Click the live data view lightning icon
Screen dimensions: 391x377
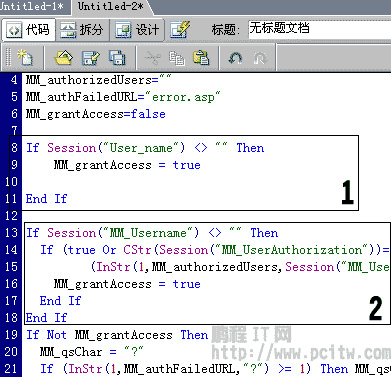coord(180,29)
